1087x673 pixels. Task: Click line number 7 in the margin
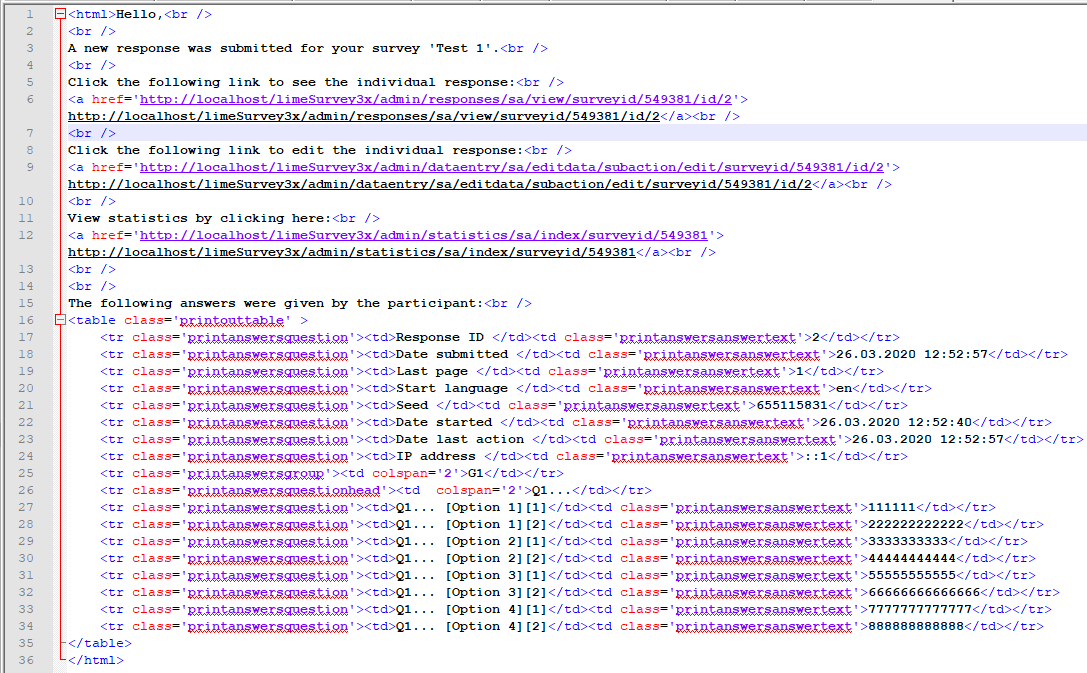pos(29,133)
